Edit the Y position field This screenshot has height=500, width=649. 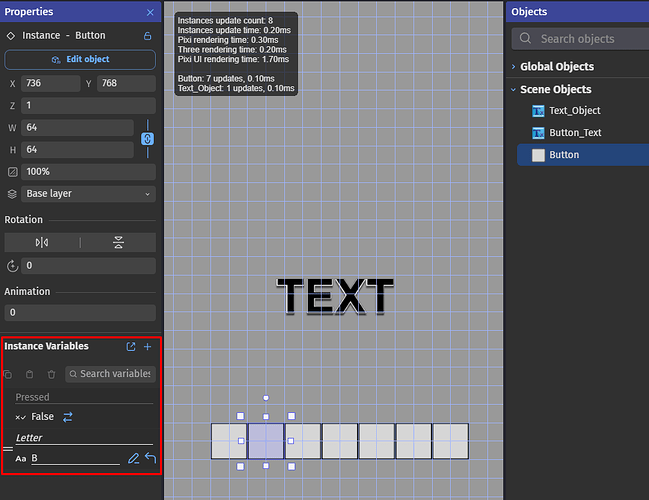126,84
